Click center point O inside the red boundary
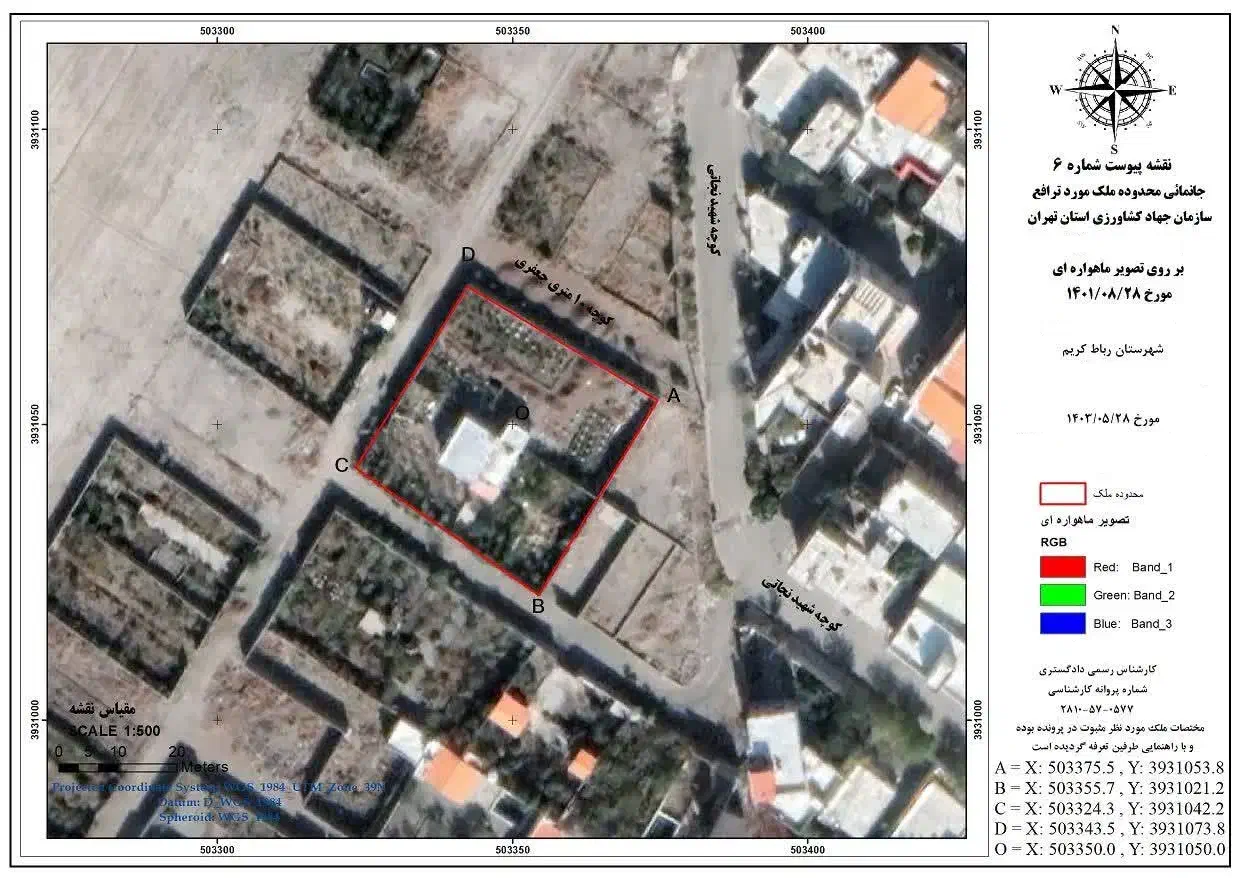This screenshot has height=878, width=1240. (521, 412)
